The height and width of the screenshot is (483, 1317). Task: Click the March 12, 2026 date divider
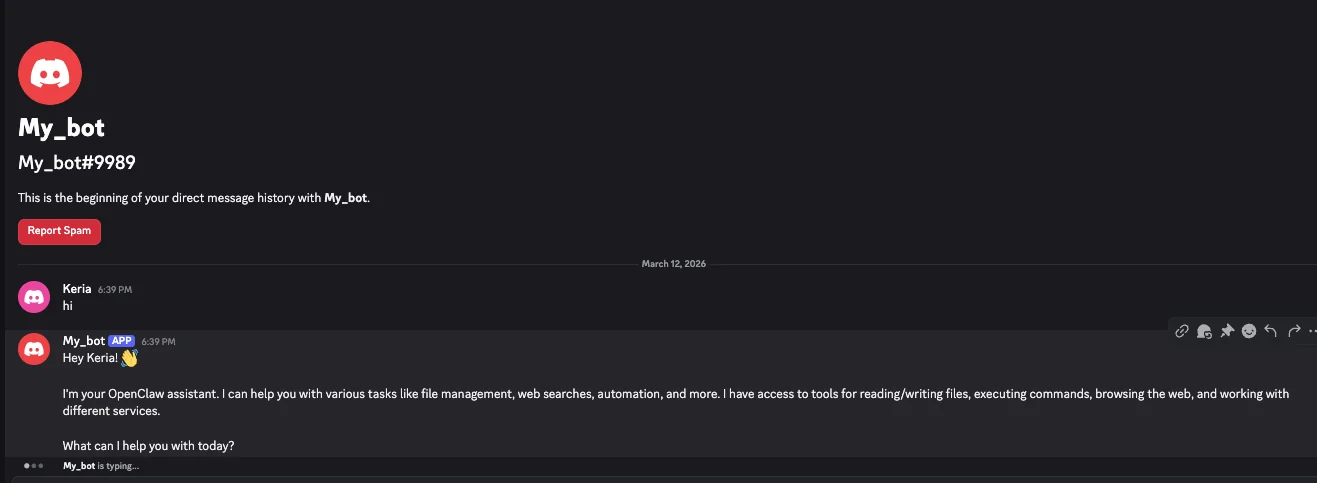coord(674,264)
